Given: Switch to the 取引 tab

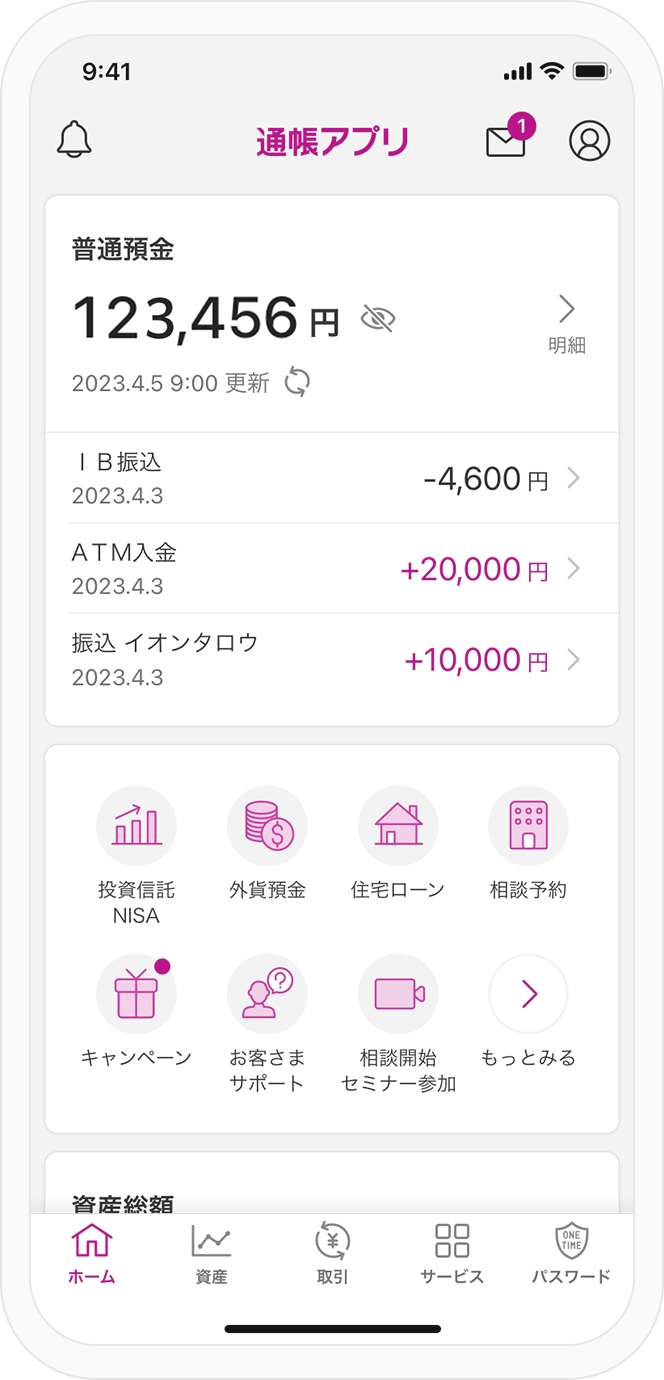Looking at the screenshot, I should [332, 1254].
